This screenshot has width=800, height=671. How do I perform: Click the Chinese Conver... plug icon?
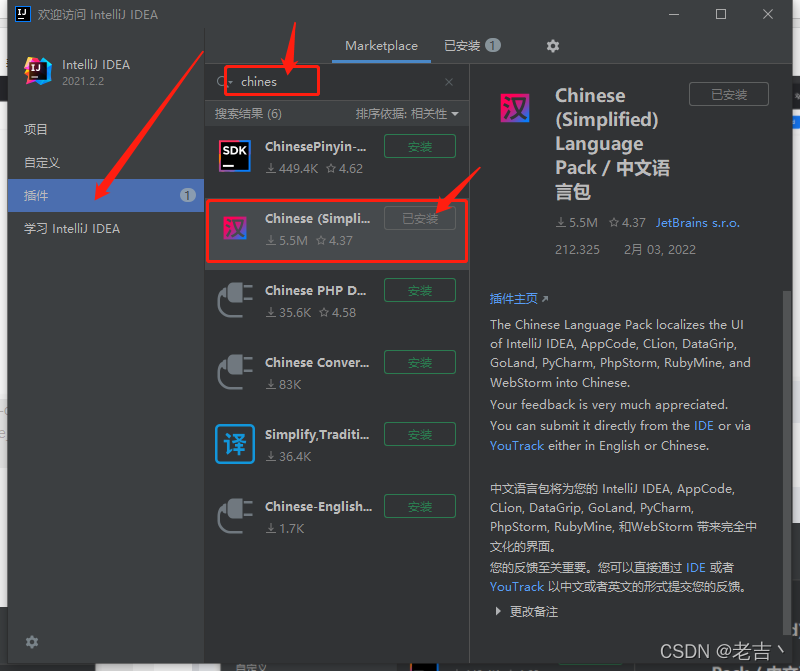pos(235,372)
